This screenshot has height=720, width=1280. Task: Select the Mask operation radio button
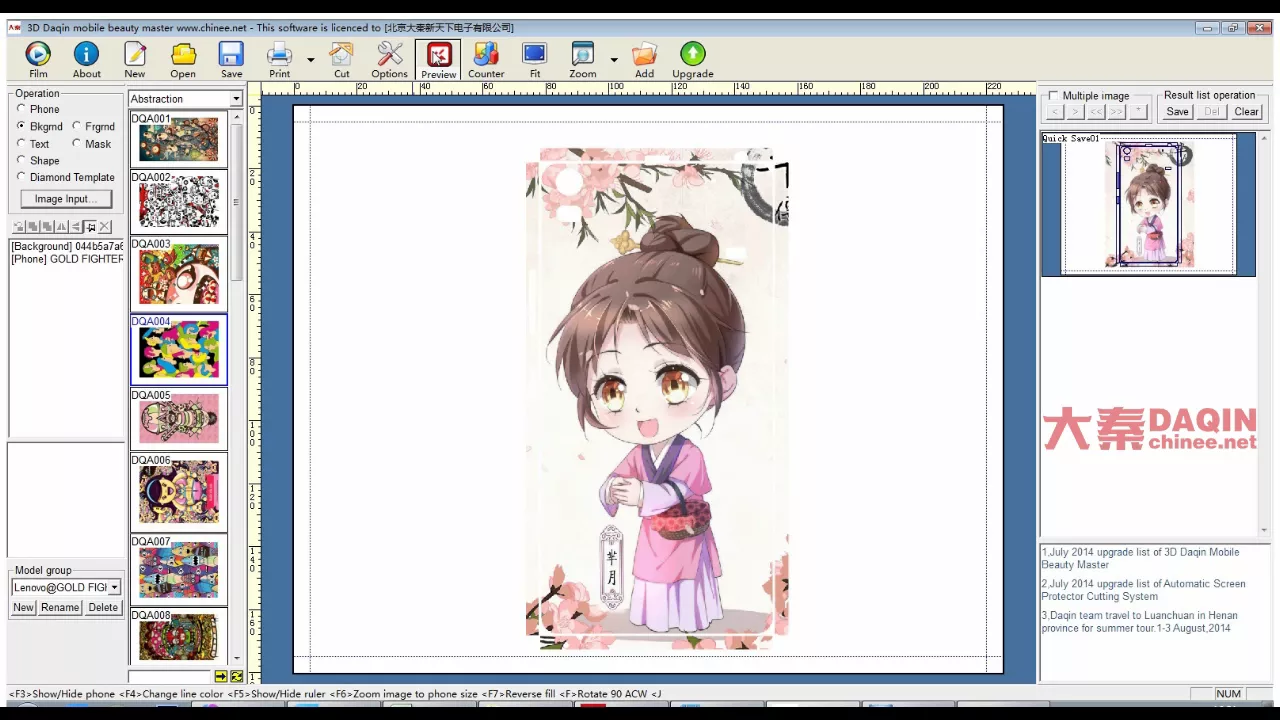(x=76, y=143)
